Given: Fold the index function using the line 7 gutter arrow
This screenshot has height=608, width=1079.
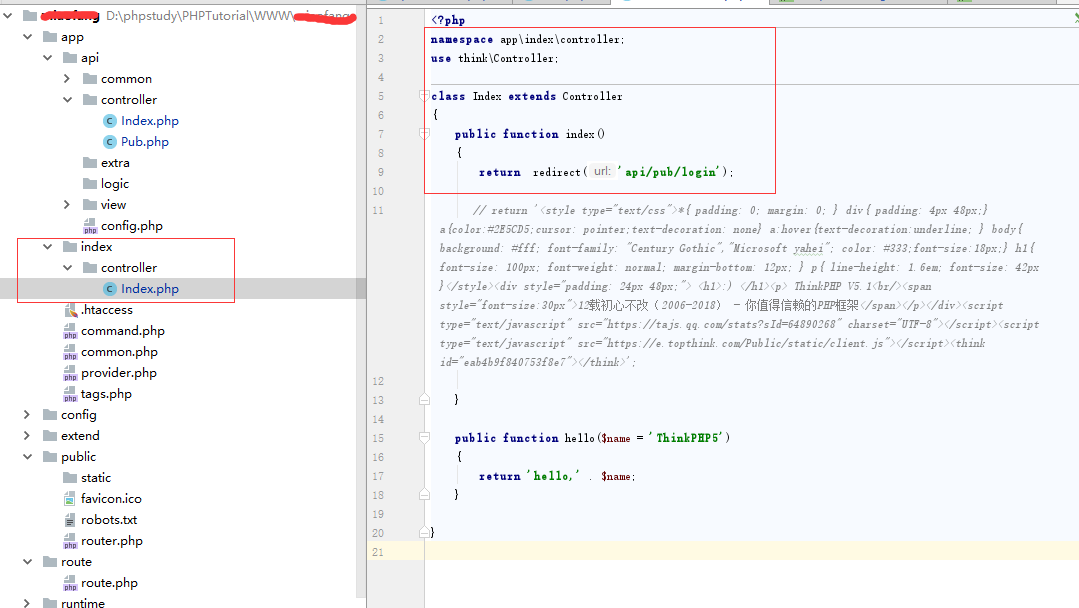Looking at the screenshot, I should pos(424,133).
